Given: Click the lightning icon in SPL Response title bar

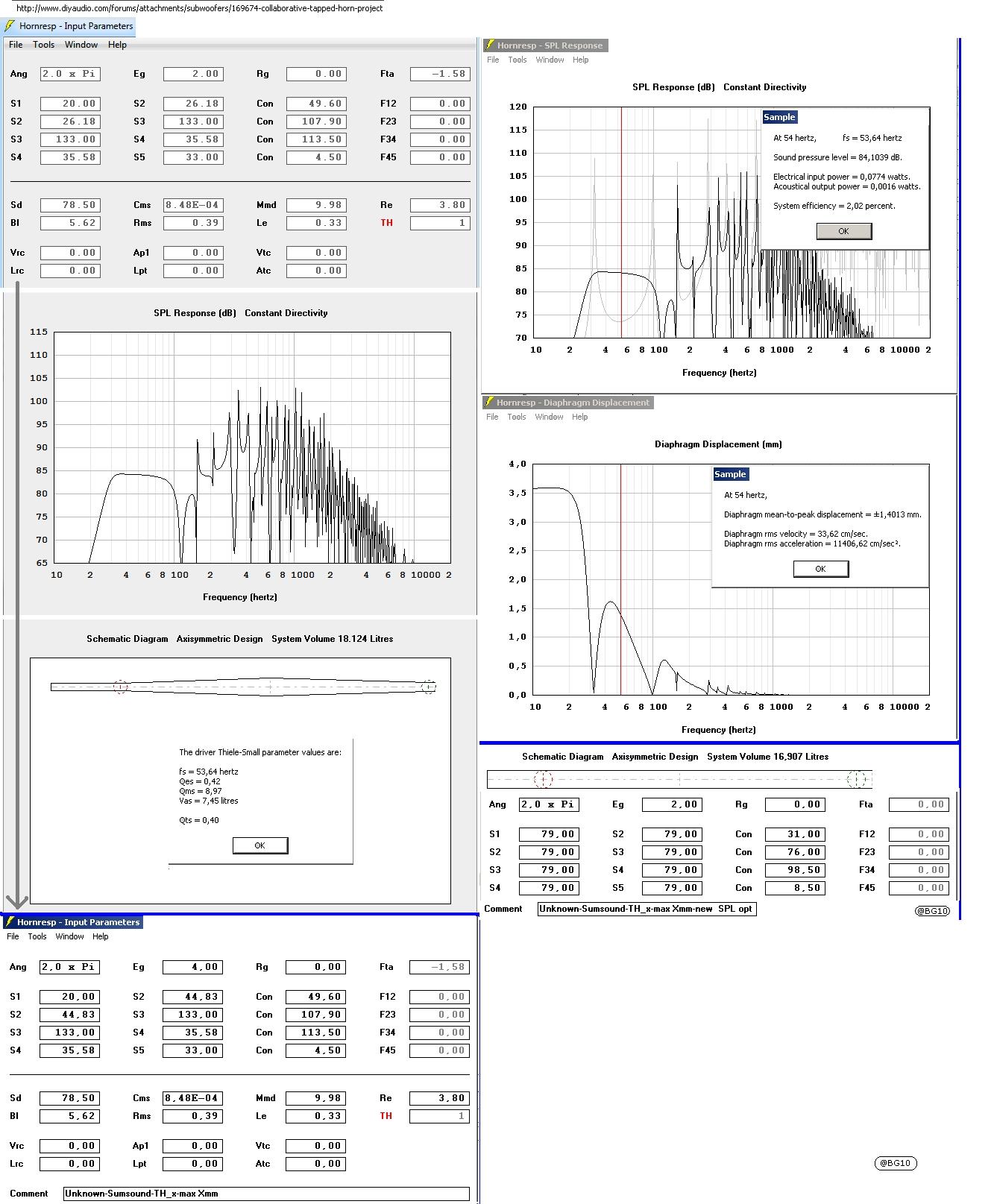Looking at the screenshot, I should point(490,45).
